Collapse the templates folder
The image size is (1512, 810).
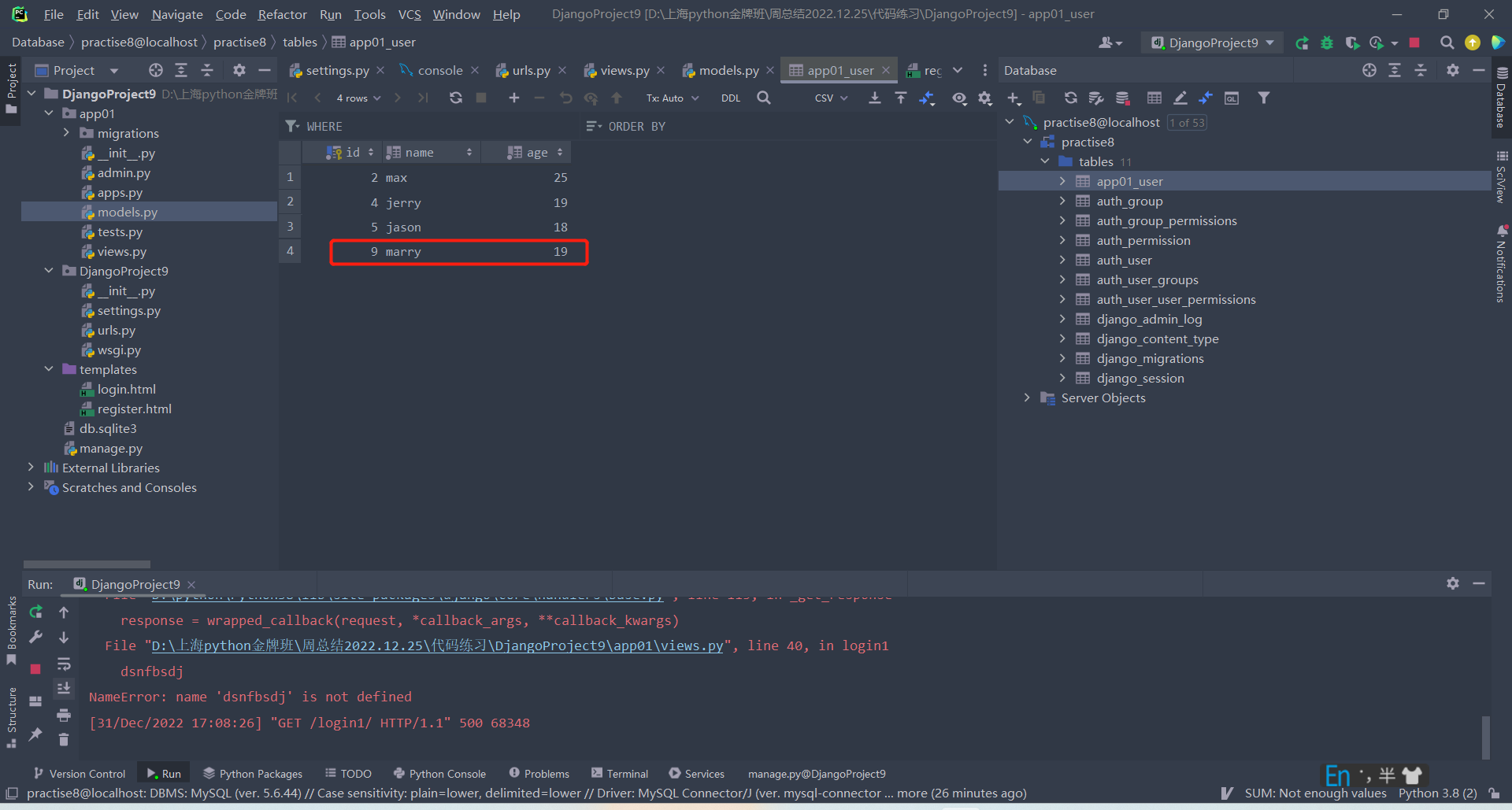click(49, 369)
